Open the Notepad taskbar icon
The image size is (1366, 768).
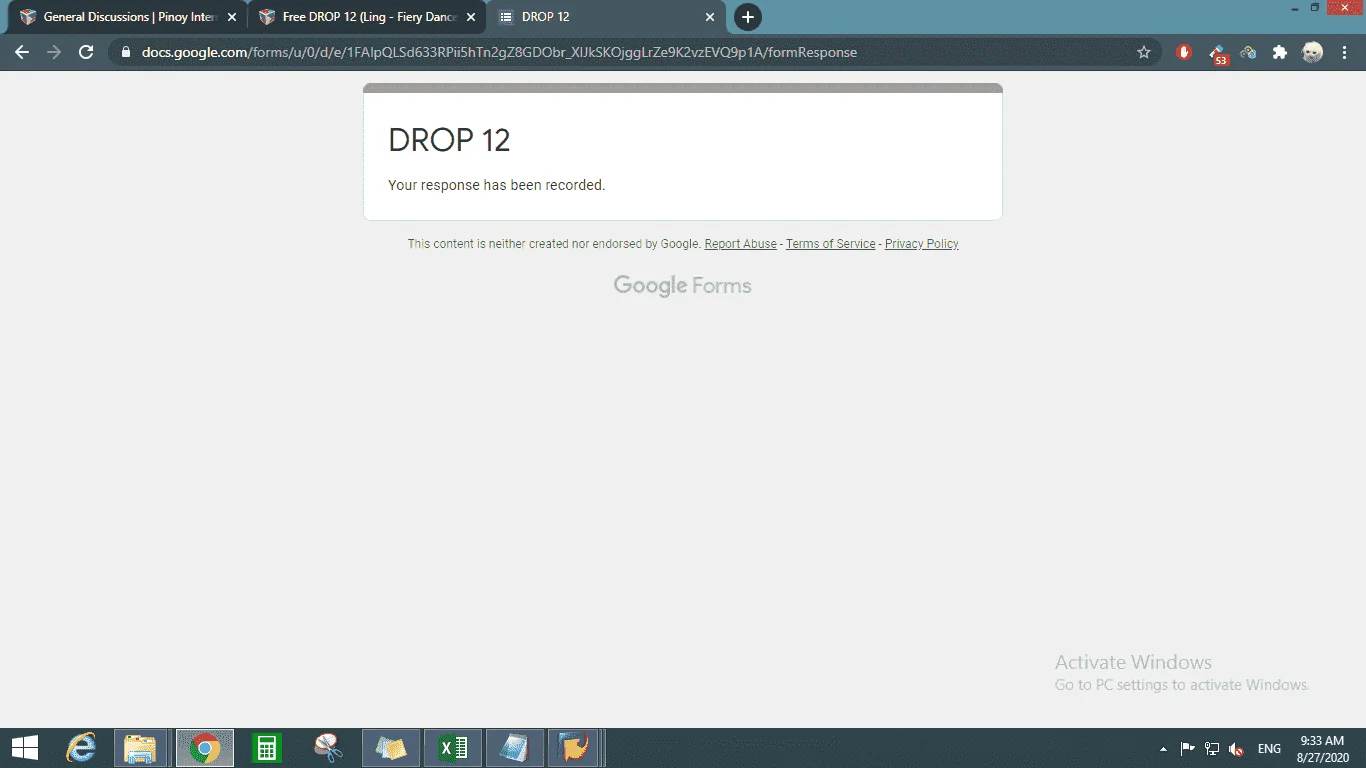click(514, 748)
